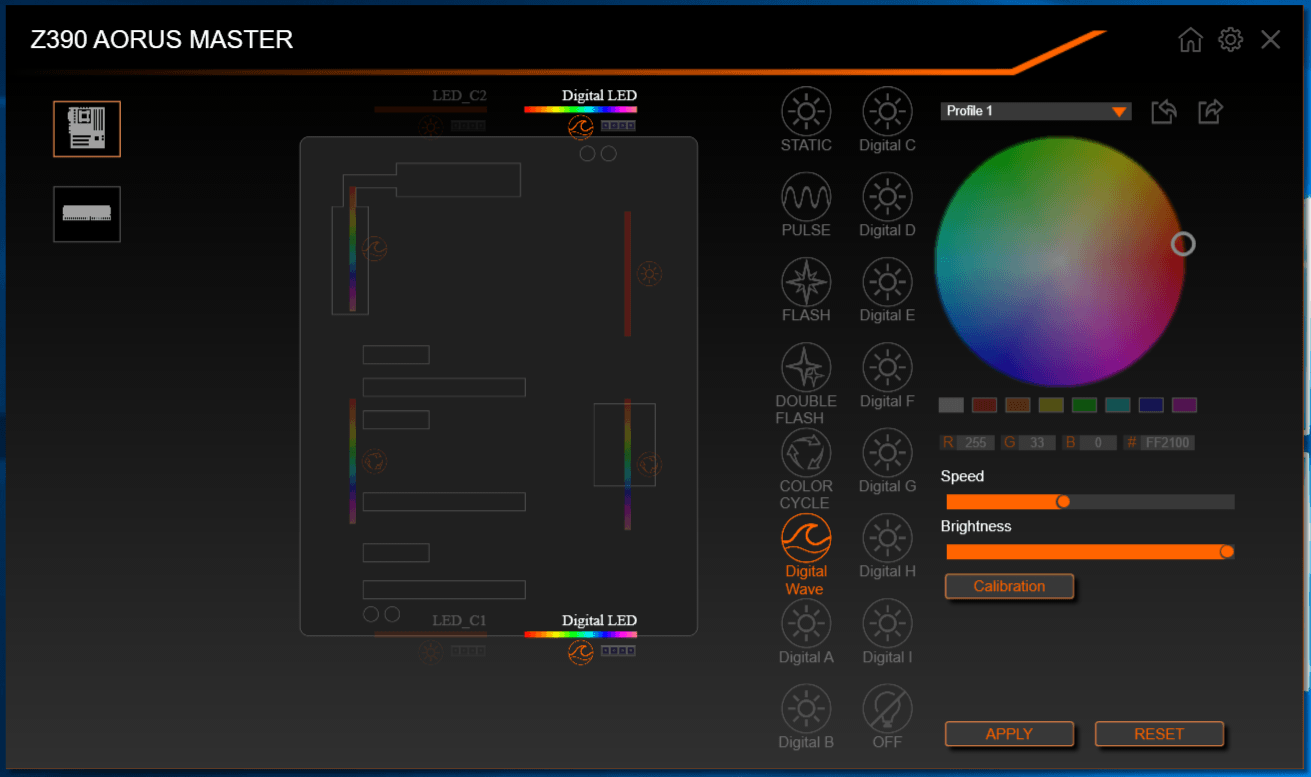
Task: Select the lower-left board LED zone icon
Action: 375,462
